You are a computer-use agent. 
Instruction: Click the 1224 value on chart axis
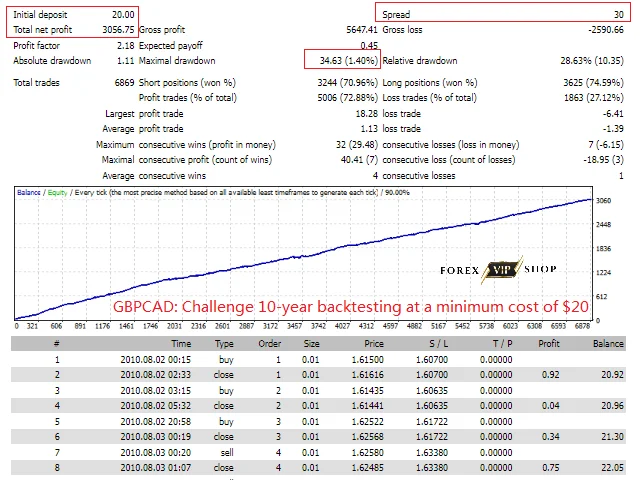(603, 273)
